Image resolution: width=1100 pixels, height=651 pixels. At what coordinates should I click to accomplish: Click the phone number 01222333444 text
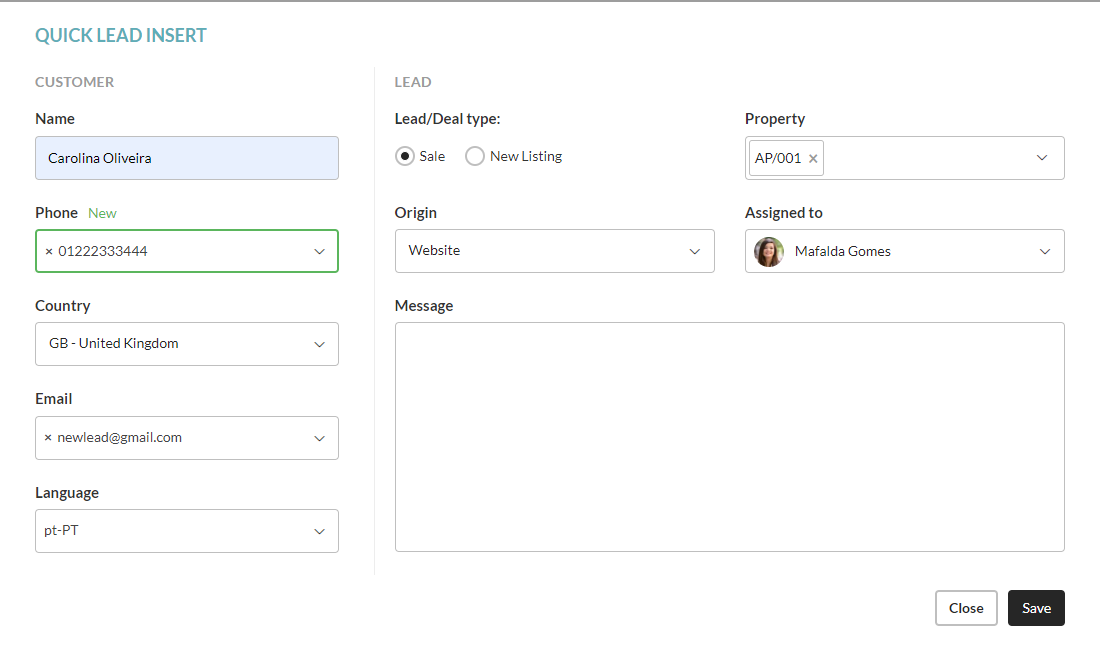tap(103, 252)
